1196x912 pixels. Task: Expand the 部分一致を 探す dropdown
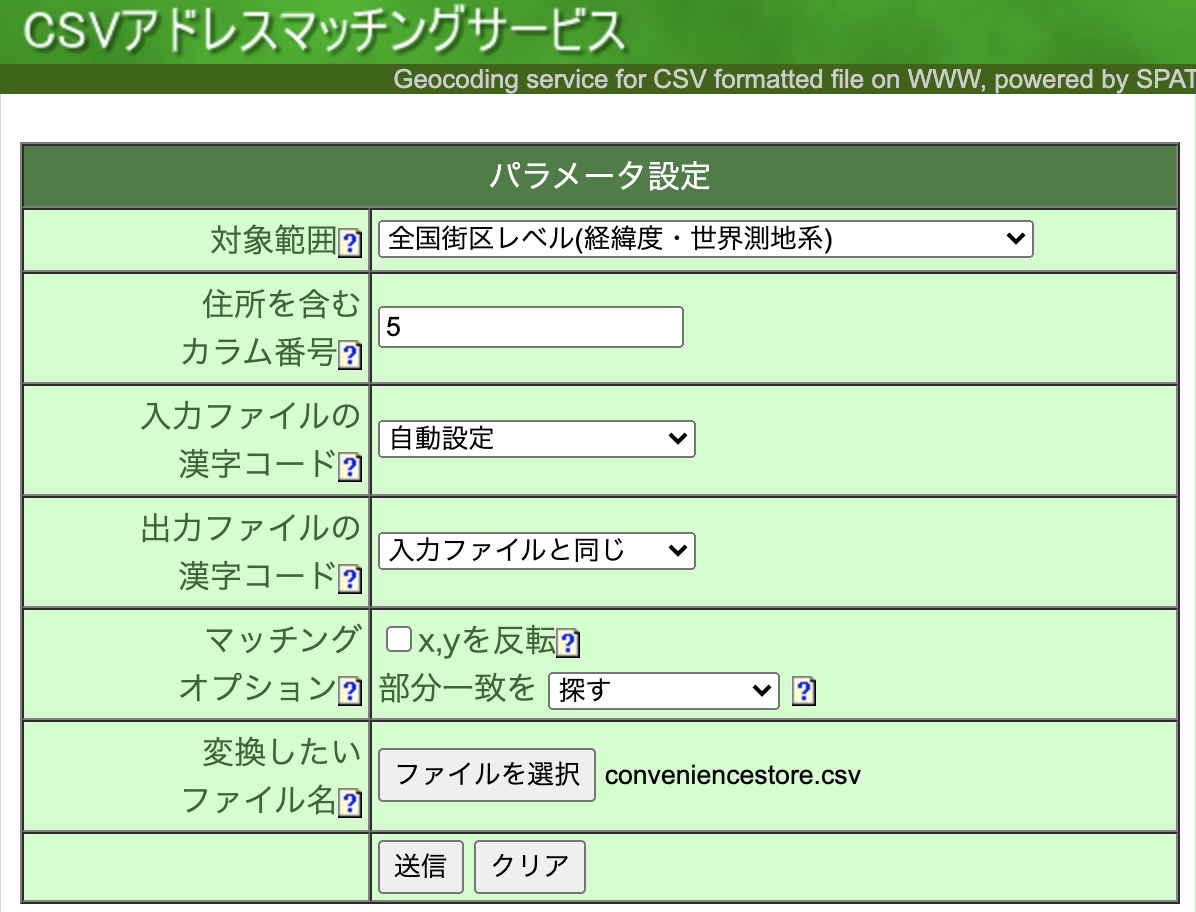click(663, 690)
